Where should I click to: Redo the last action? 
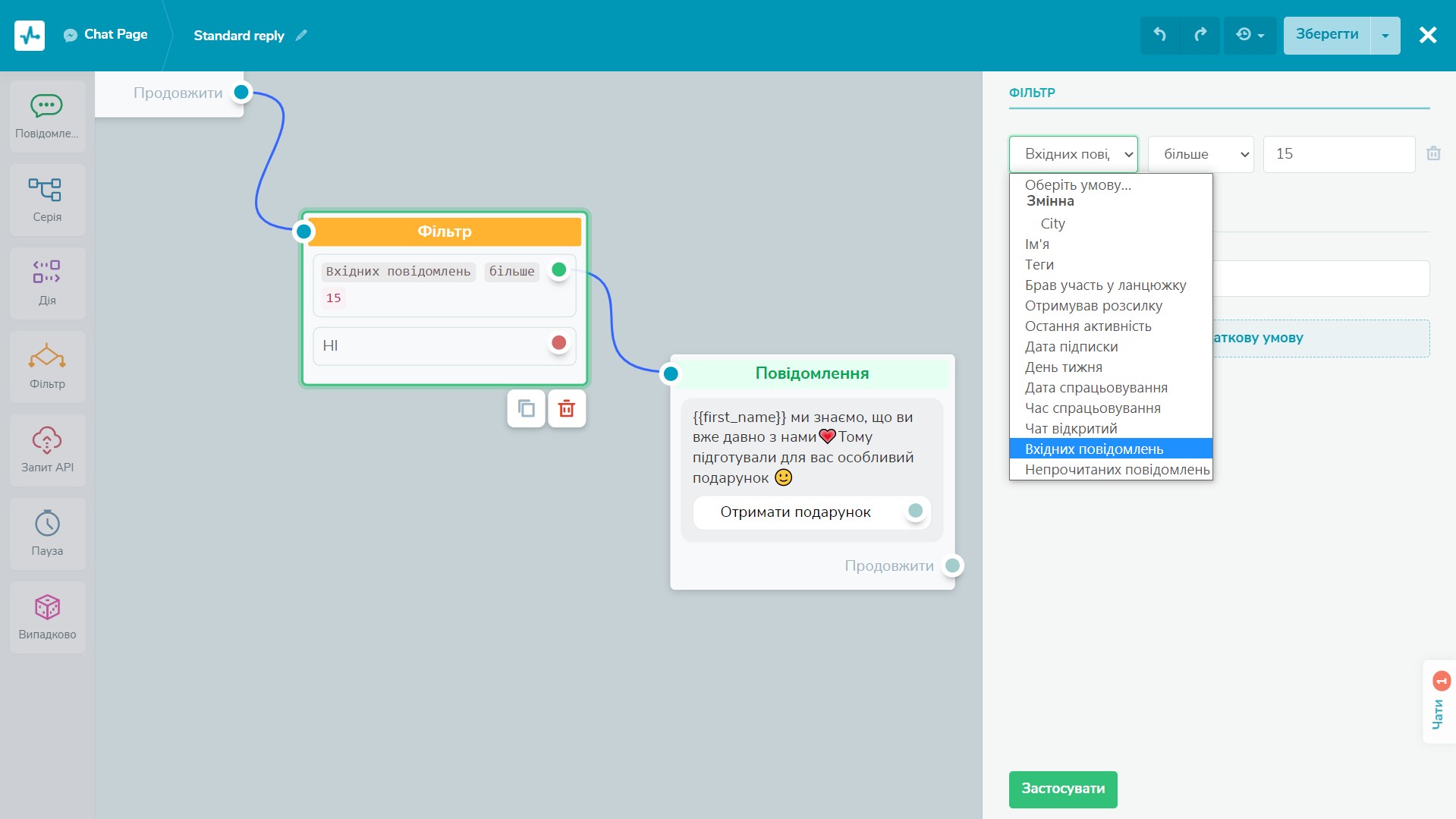[1200, 35]
